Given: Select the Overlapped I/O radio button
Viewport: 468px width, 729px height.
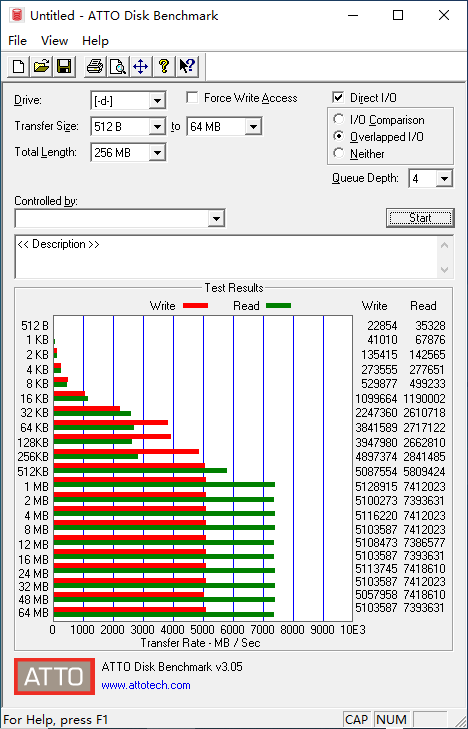Looking at the screenshot, I should point(339,136).
